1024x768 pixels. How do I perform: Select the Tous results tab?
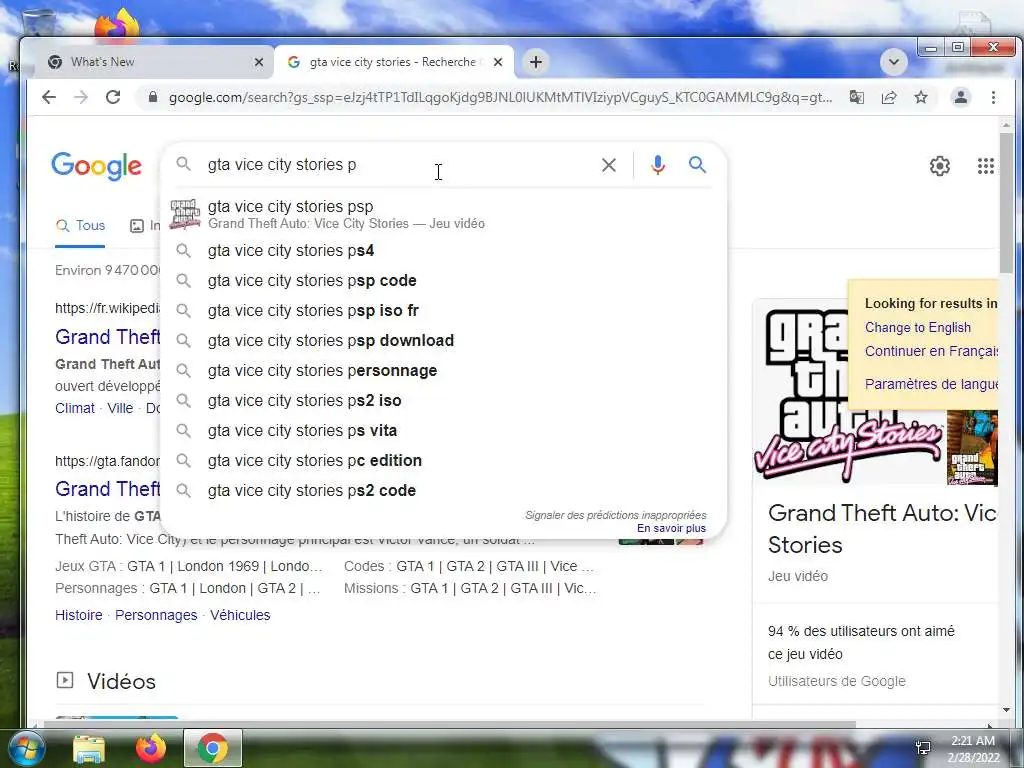point(80,226)
